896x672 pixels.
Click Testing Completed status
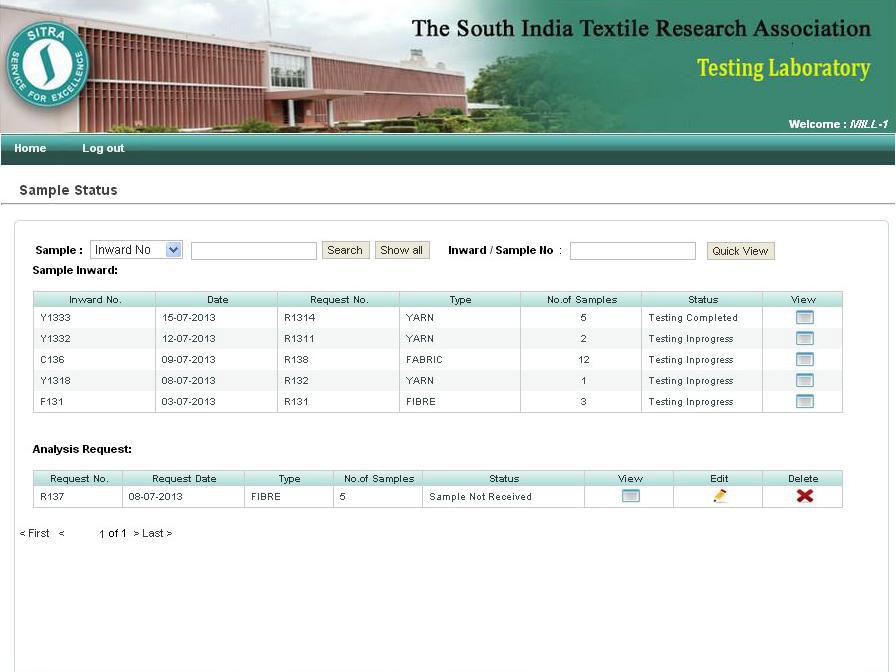coord(693,318)
